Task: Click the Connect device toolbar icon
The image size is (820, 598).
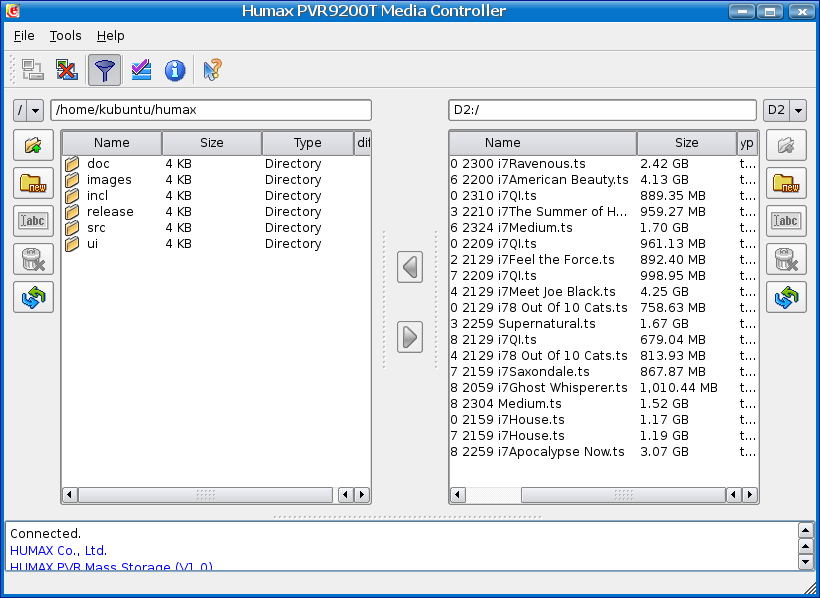Action: 33,70
